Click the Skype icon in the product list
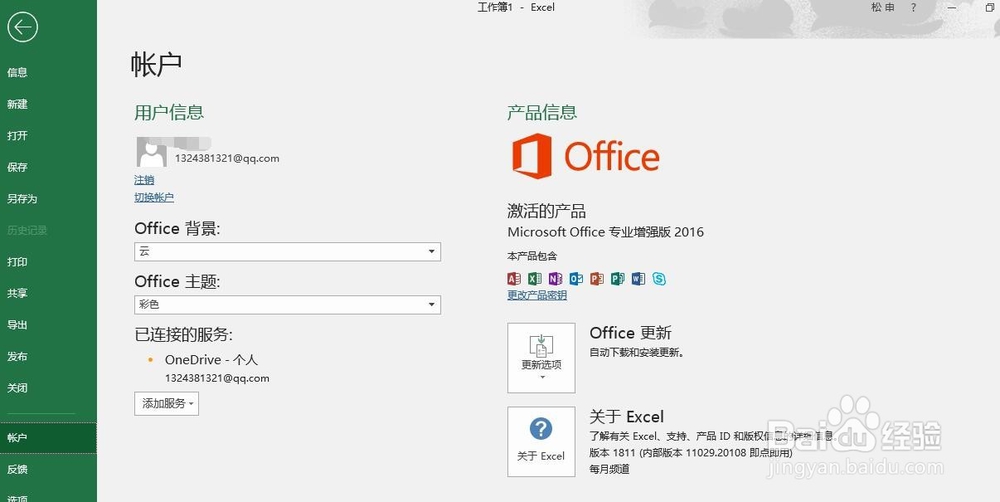The height and width of the screenshot is (502, 1000). [x=659, y=279]
